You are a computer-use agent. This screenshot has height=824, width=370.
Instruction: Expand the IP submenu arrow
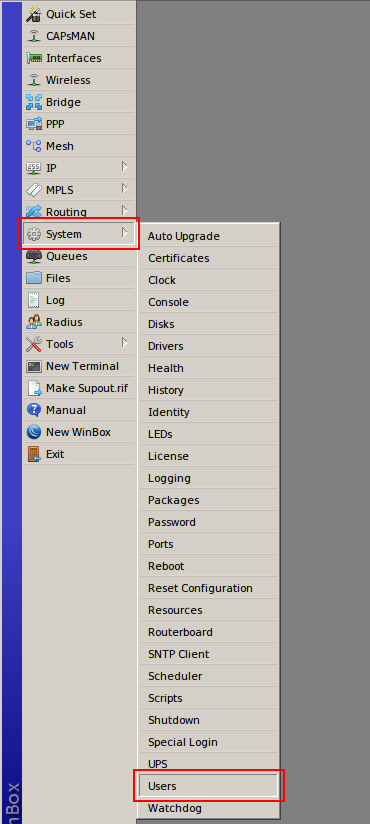(x=125, y=167)
